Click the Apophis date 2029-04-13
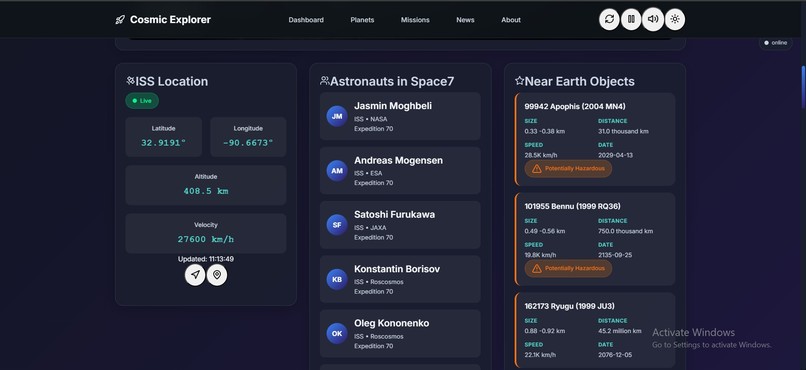The image size is (806, 370). 615,155
